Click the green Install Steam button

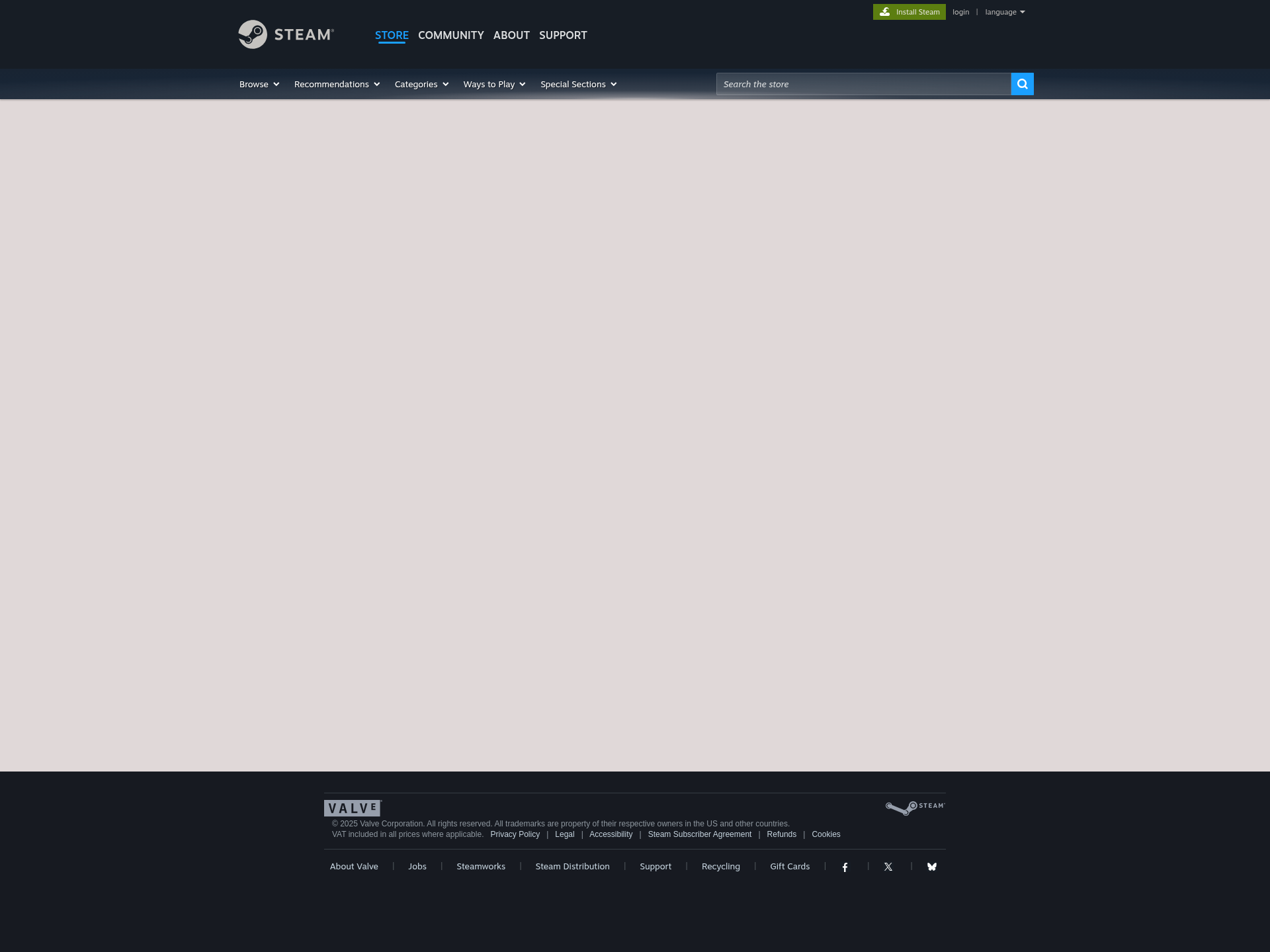[x=909, y=12]
